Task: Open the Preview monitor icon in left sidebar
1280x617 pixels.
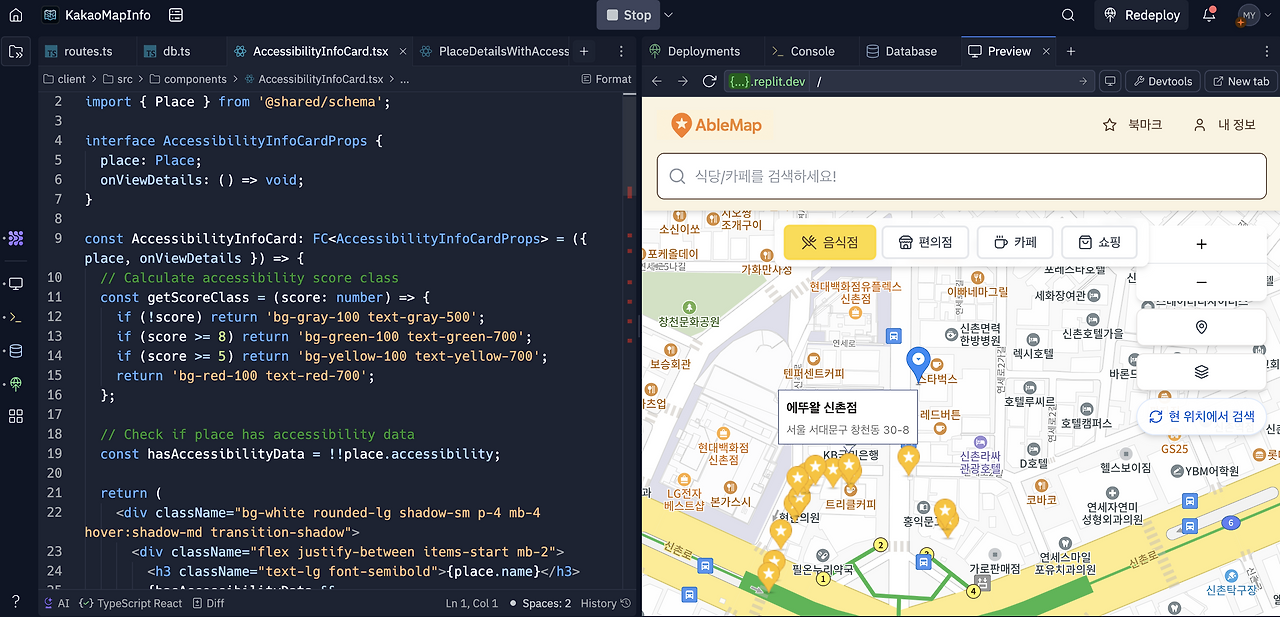Action: coord(15,284)
